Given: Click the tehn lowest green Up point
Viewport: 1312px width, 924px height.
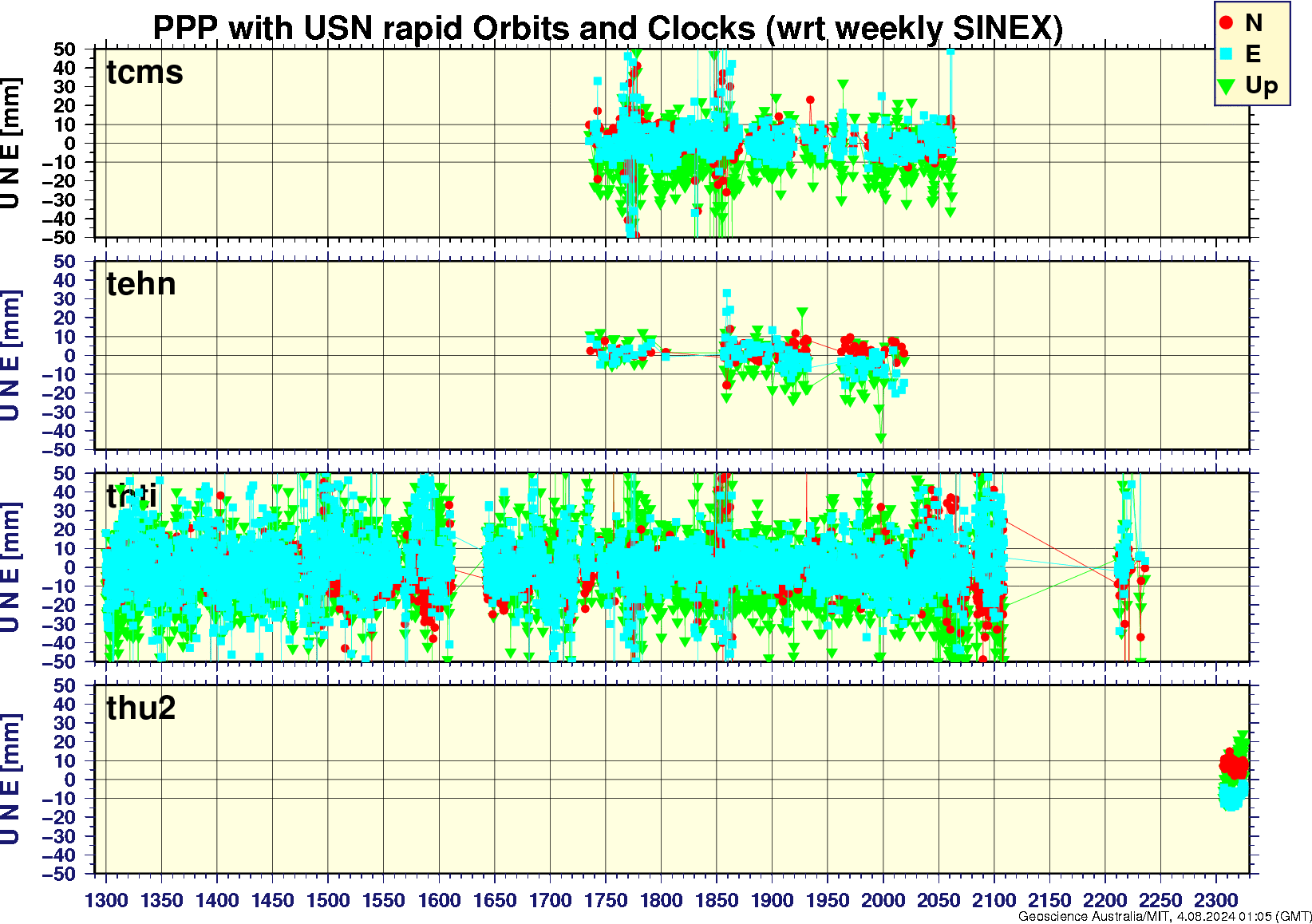Looking at the screenshot, I should tap(881, 438).
